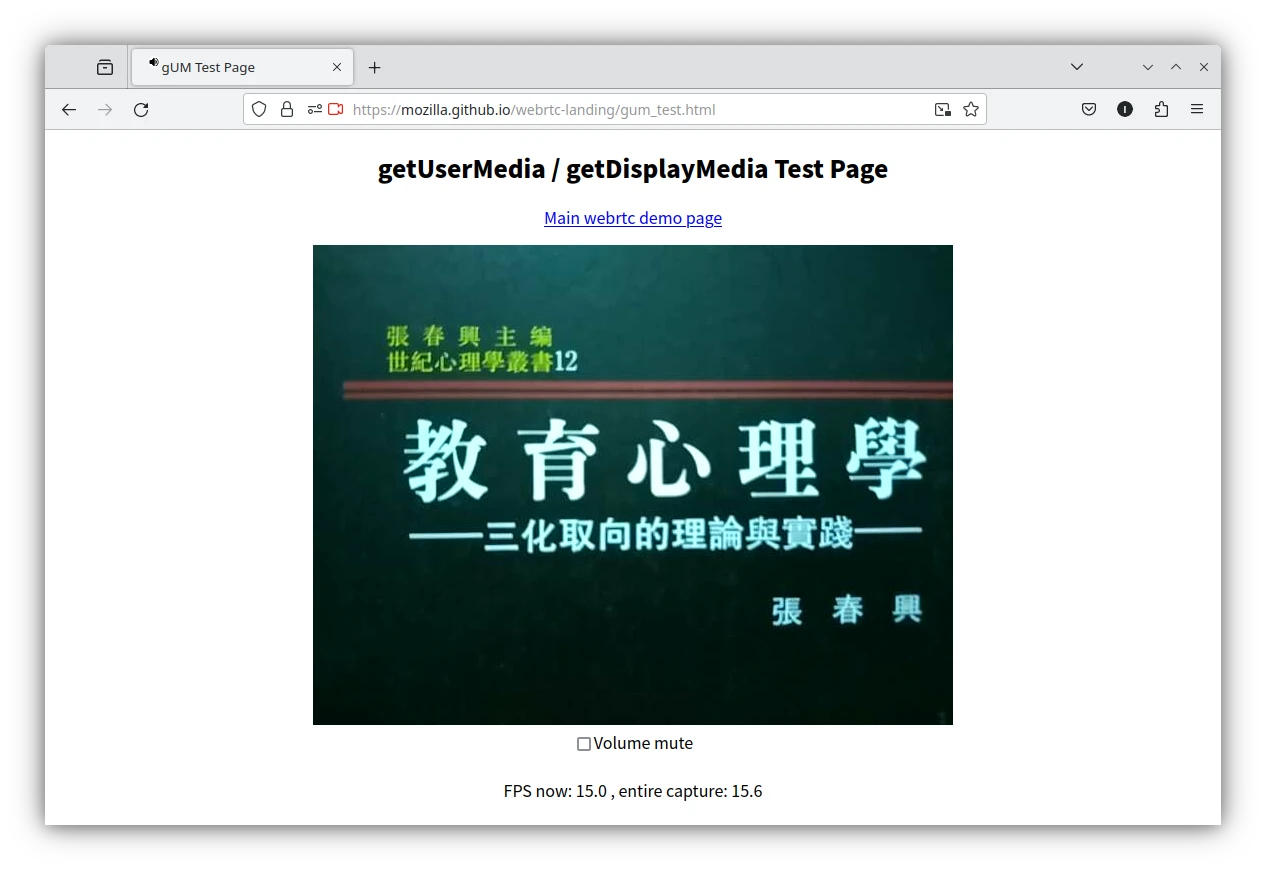
Task: Open the Firefox hamburger application menu
Action: click(x=1197, y=110)
